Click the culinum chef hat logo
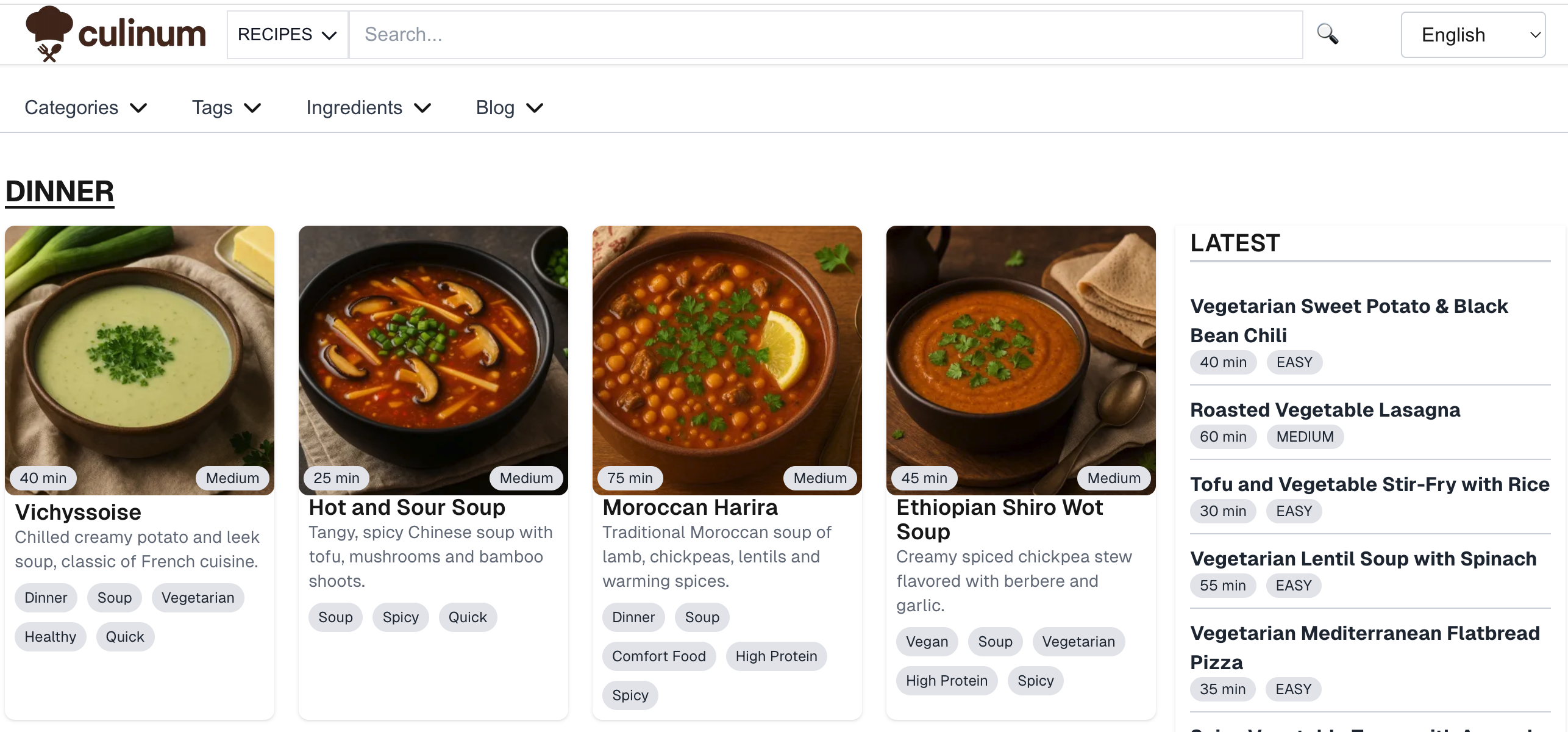The width and height of the screenshot is (1568, 732). tap(52, 34)
